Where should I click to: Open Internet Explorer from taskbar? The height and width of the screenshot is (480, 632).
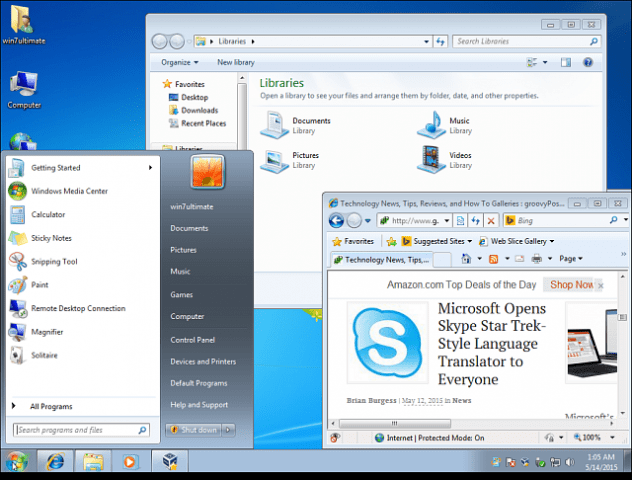point(55,461)
